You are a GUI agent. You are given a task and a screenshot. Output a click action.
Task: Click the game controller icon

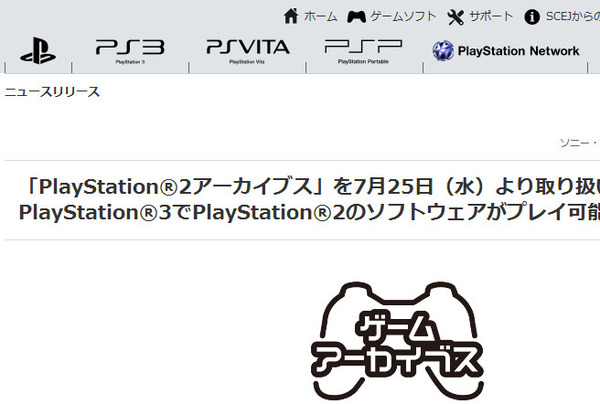coord(356,16)
